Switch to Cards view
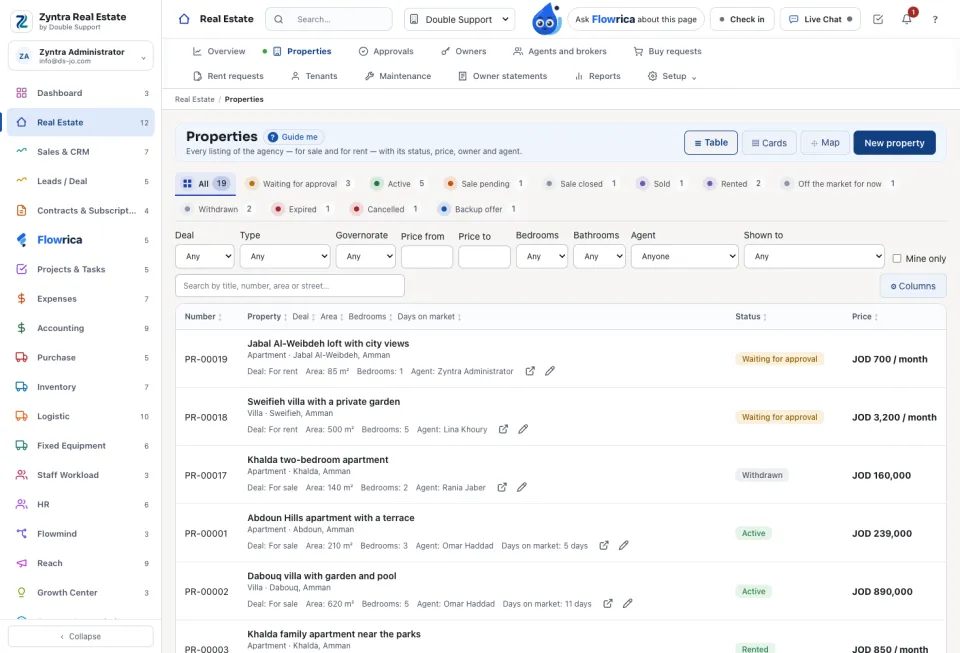The height and width of the screenshot is (653, 960). [769, 143]
